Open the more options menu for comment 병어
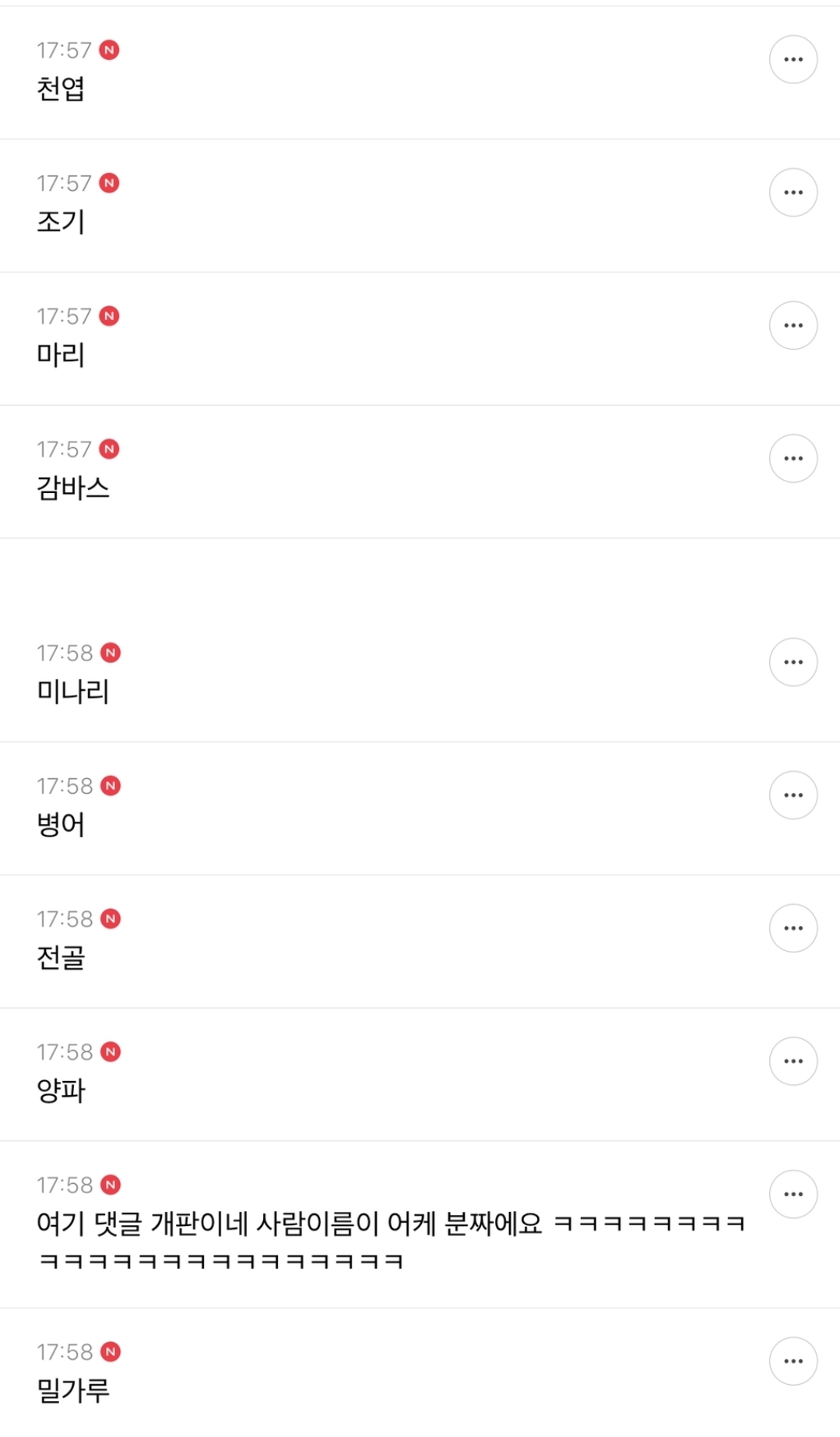 pos(793,795)
